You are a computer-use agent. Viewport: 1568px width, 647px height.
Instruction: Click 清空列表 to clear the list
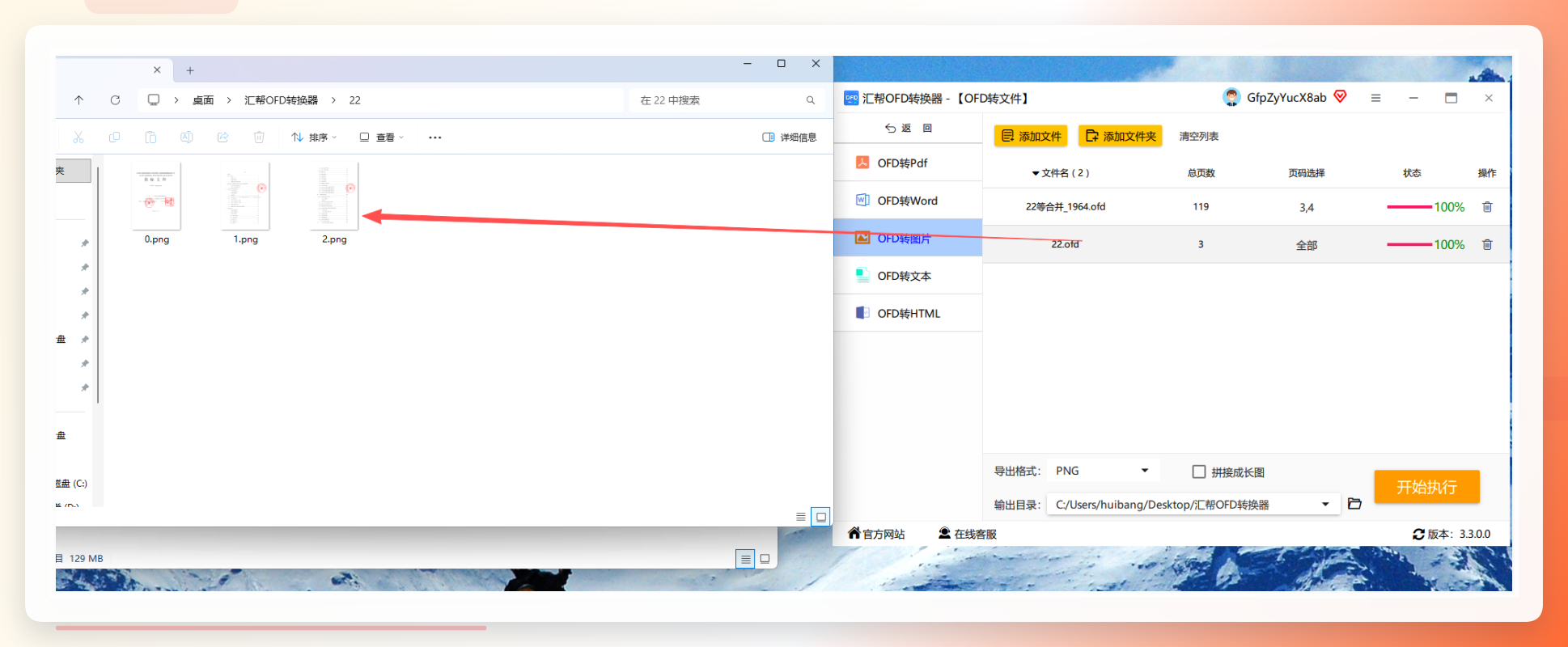pyautogui.click(x=1198, y=137)
